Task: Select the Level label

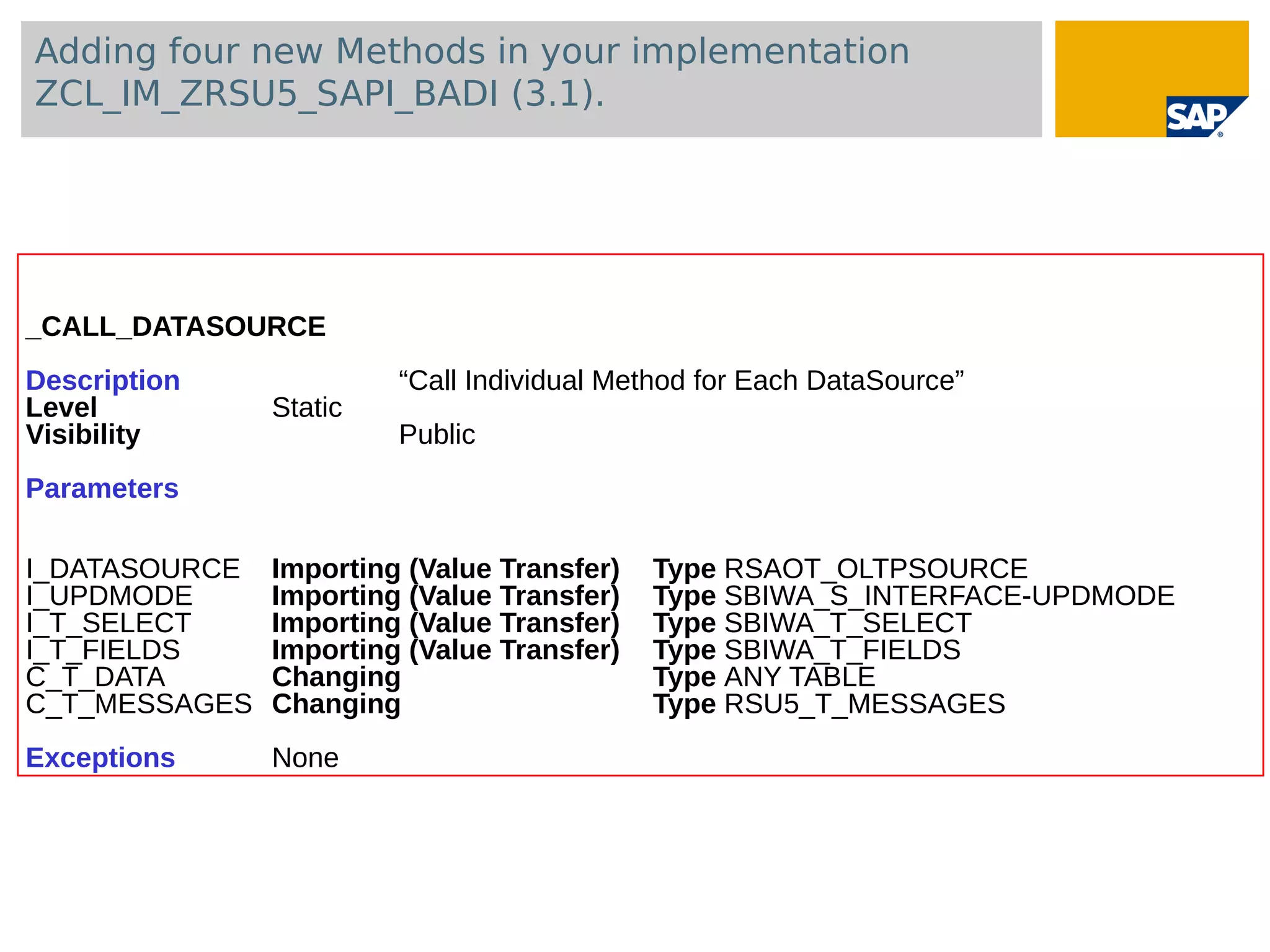Action: pos(61,407)
